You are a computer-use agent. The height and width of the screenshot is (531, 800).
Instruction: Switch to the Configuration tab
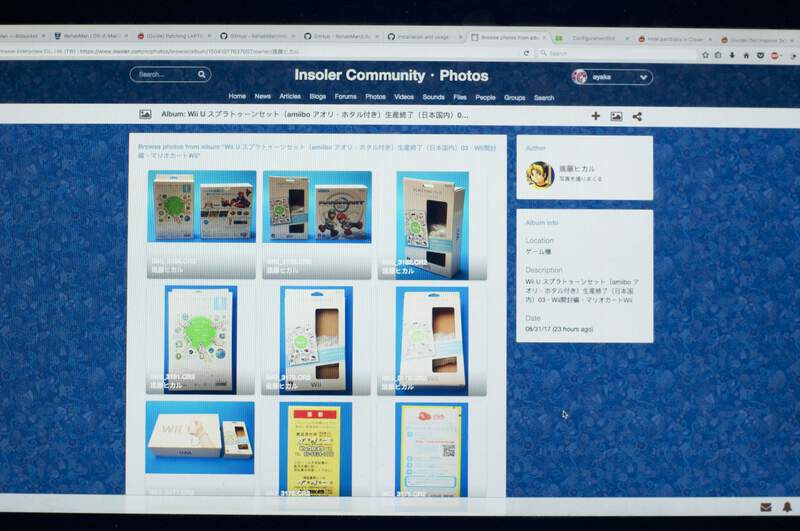click(x=592, y=38)
